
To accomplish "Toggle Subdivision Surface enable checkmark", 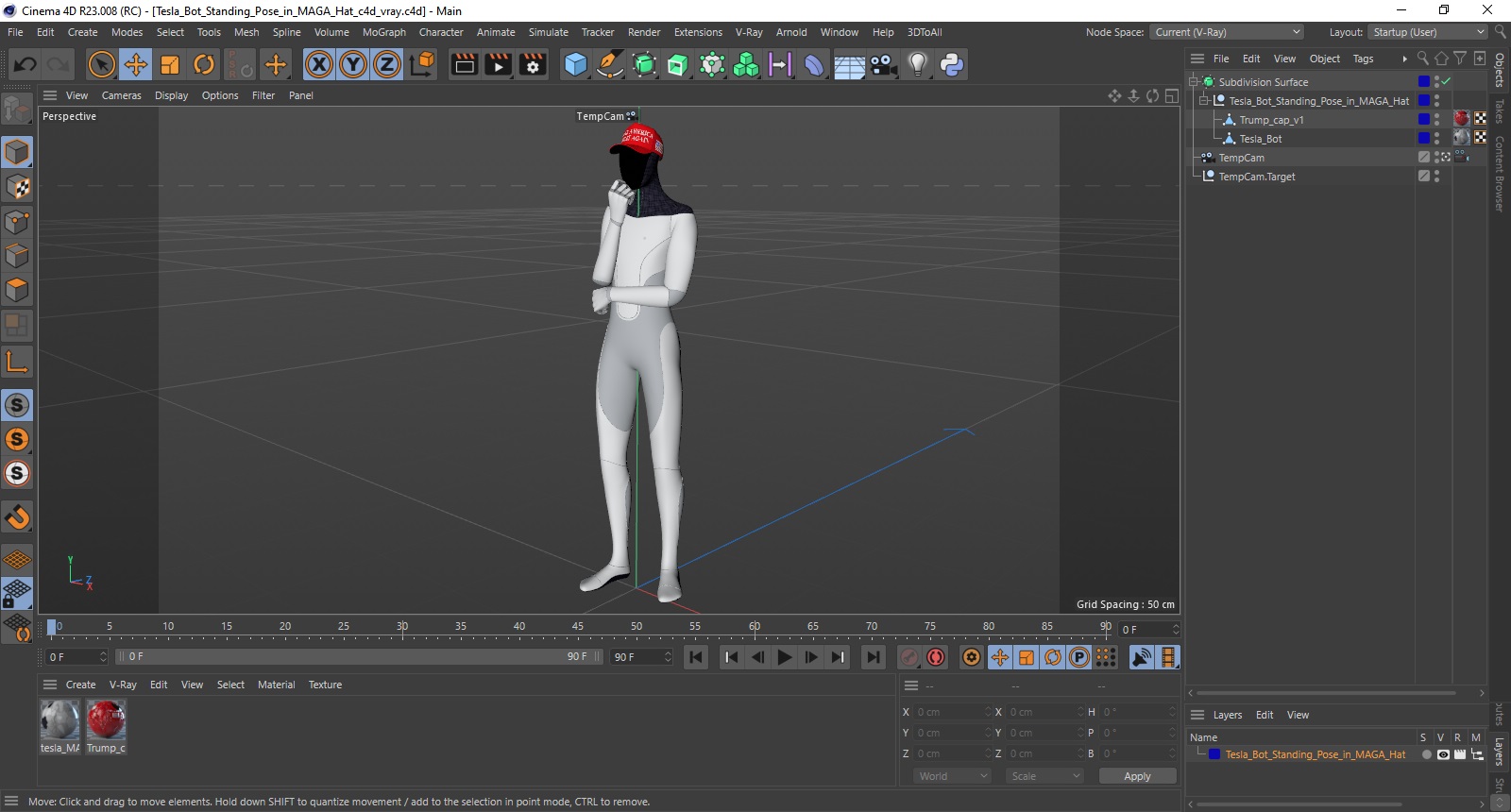I will tap(1446, 82).
